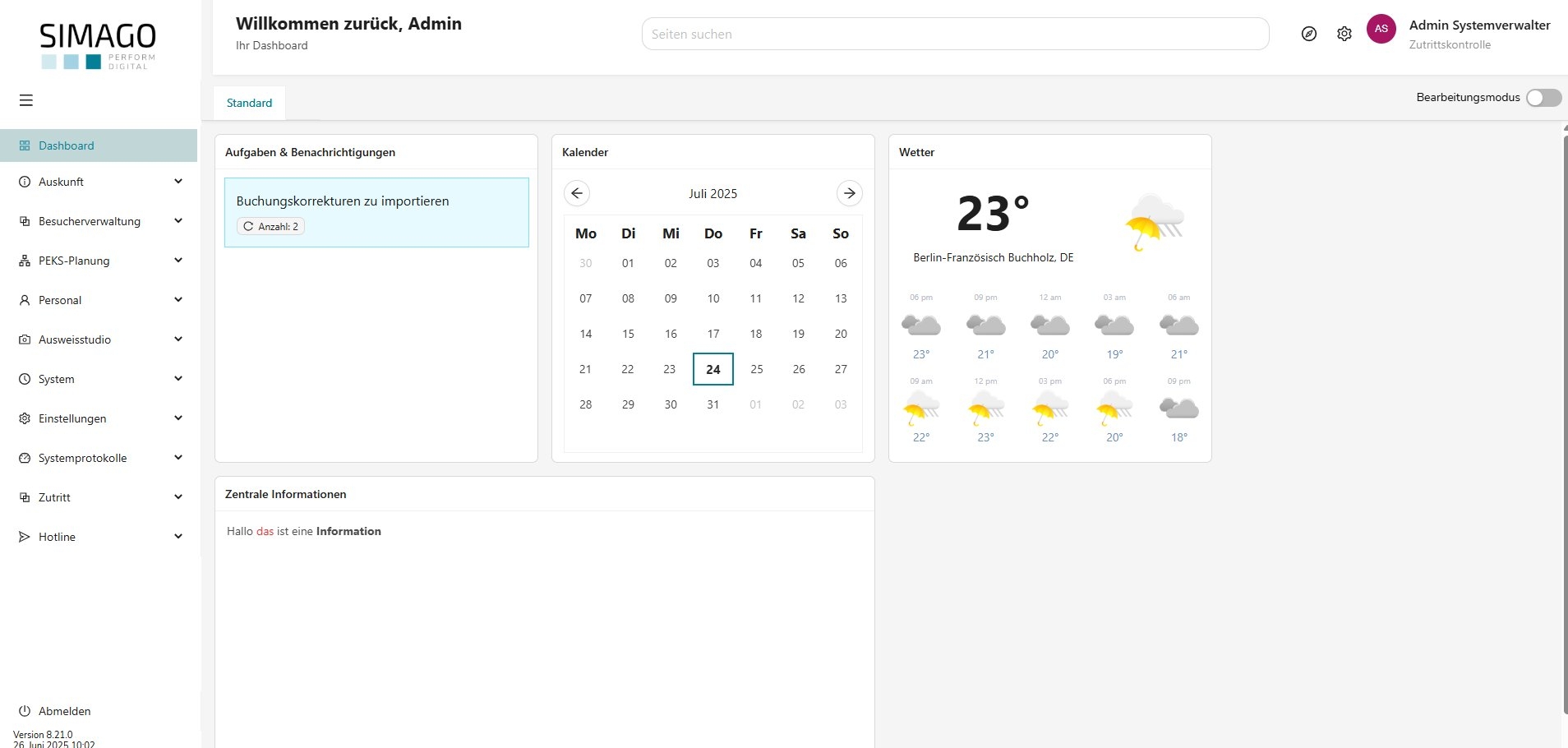
Task: Click the Zutrittskontrolle role label
Action: click(1450, 44)
